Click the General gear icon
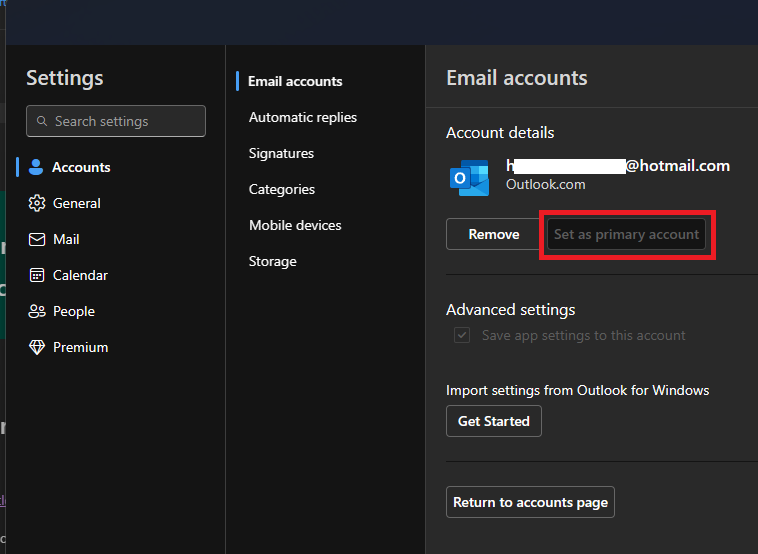Image resolution: width=758 pixels, height=554 pixels. [37, 203]
